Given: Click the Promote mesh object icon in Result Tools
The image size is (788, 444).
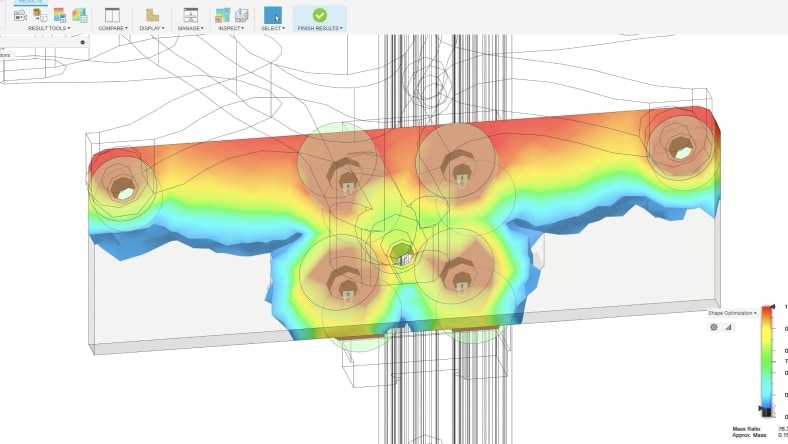Looking at the screenshot, I should pos(40,15).
